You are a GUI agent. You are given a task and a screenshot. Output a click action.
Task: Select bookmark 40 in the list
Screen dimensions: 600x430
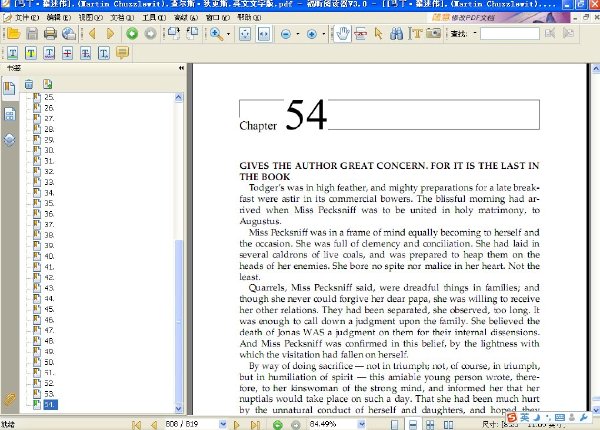(49, 256)
